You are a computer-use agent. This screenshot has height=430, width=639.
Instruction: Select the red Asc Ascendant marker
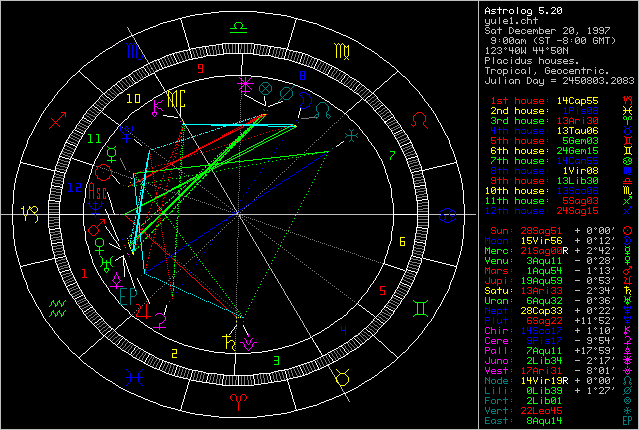pos(97,191)
